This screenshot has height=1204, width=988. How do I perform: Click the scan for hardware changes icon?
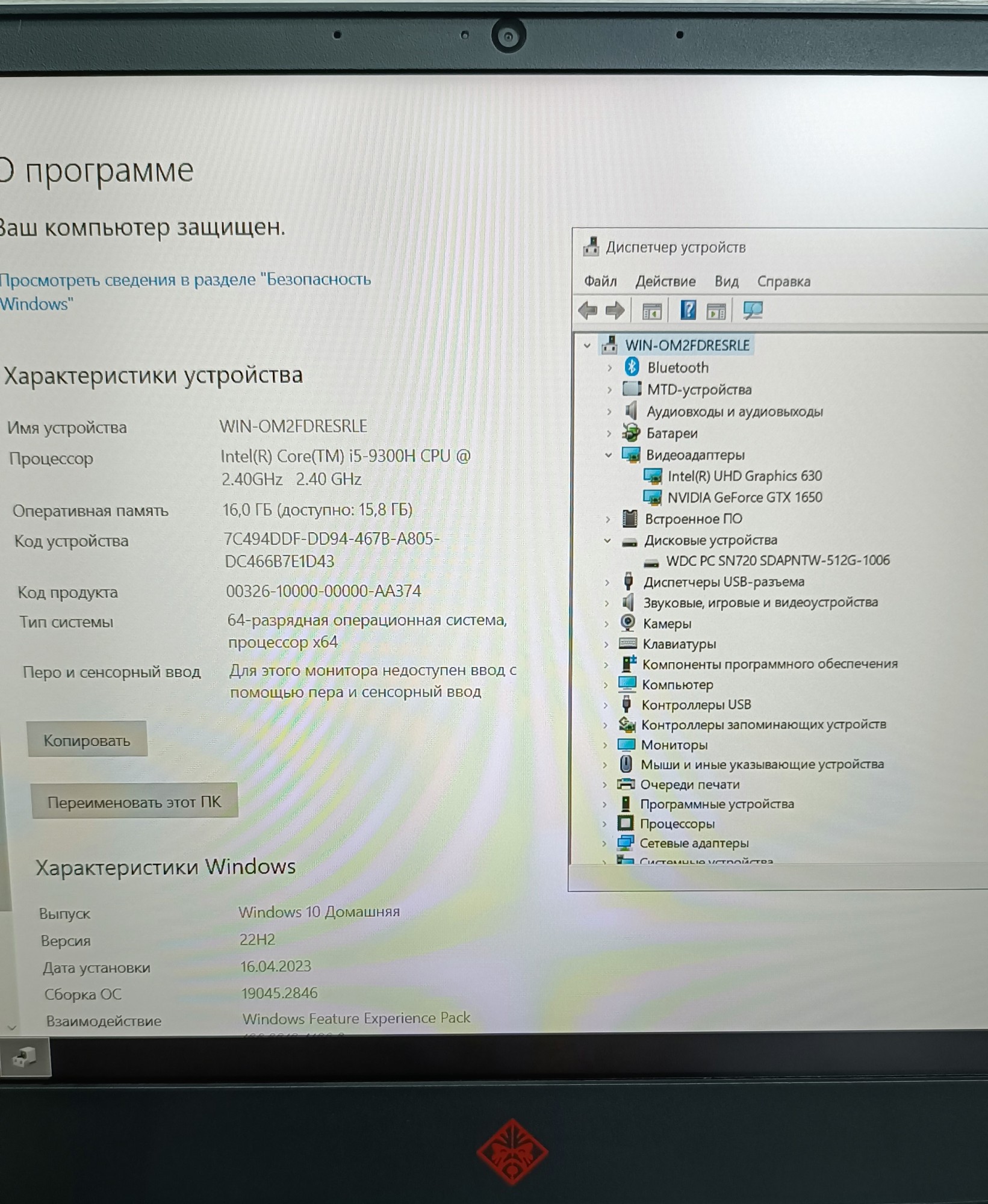click(753, 311)
